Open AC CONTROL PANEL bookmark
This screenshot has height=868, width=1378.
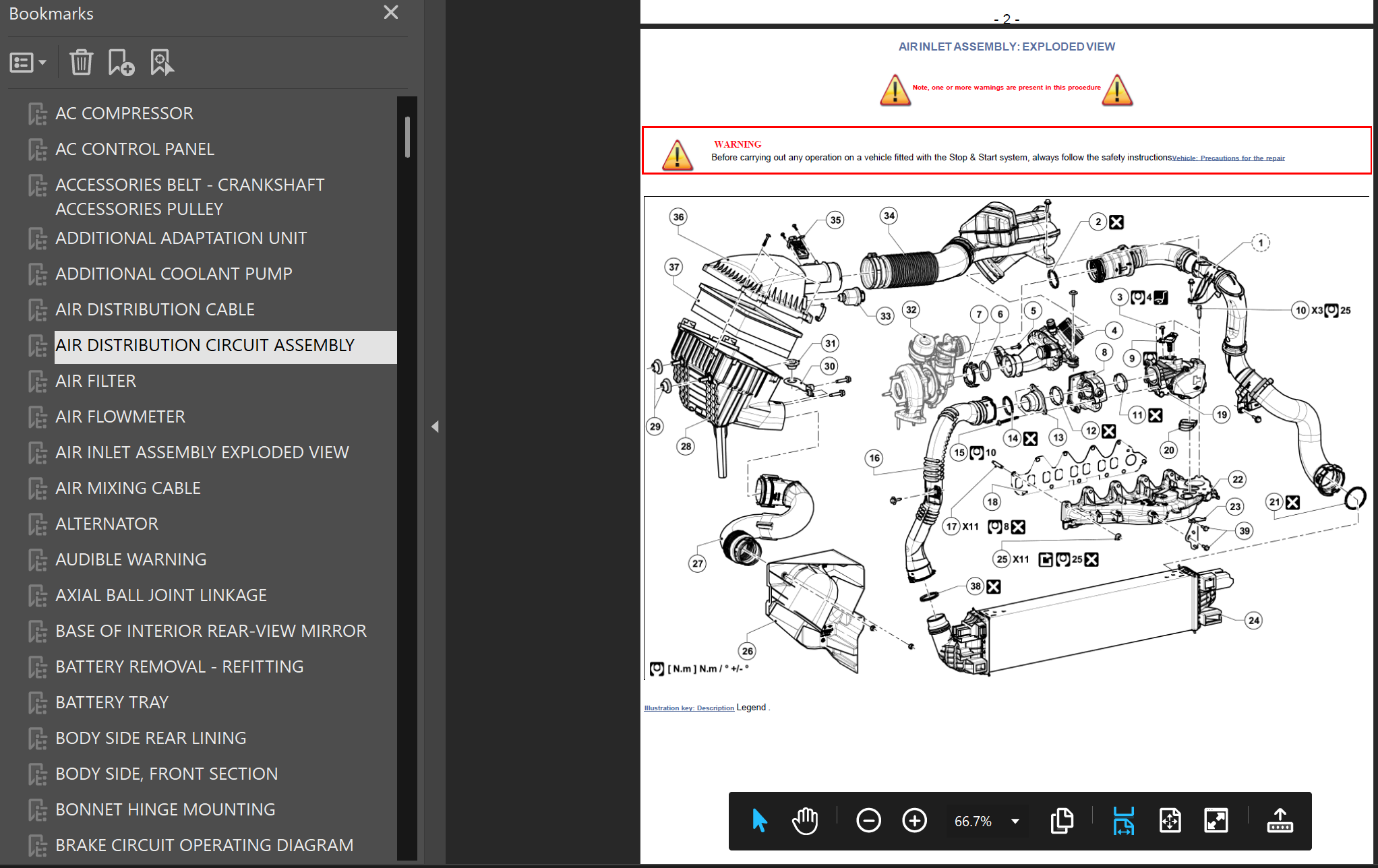click(135, 149)
